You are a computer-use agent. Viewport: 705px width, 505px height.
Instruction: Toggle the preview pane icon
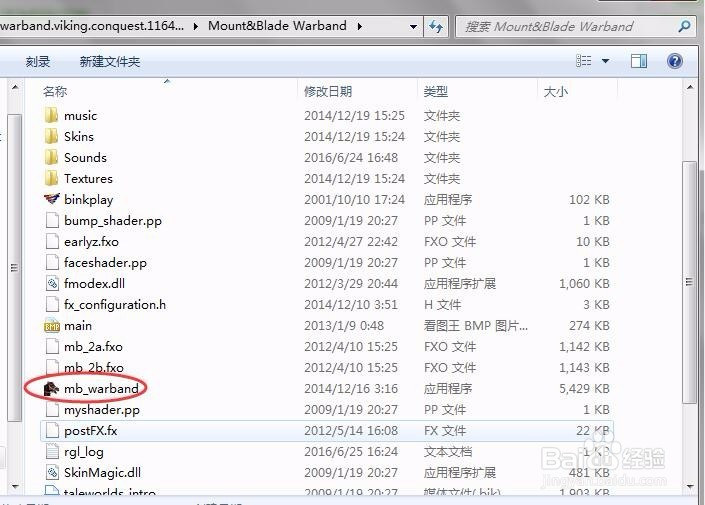pyautogui.click(x=638, y=61)
